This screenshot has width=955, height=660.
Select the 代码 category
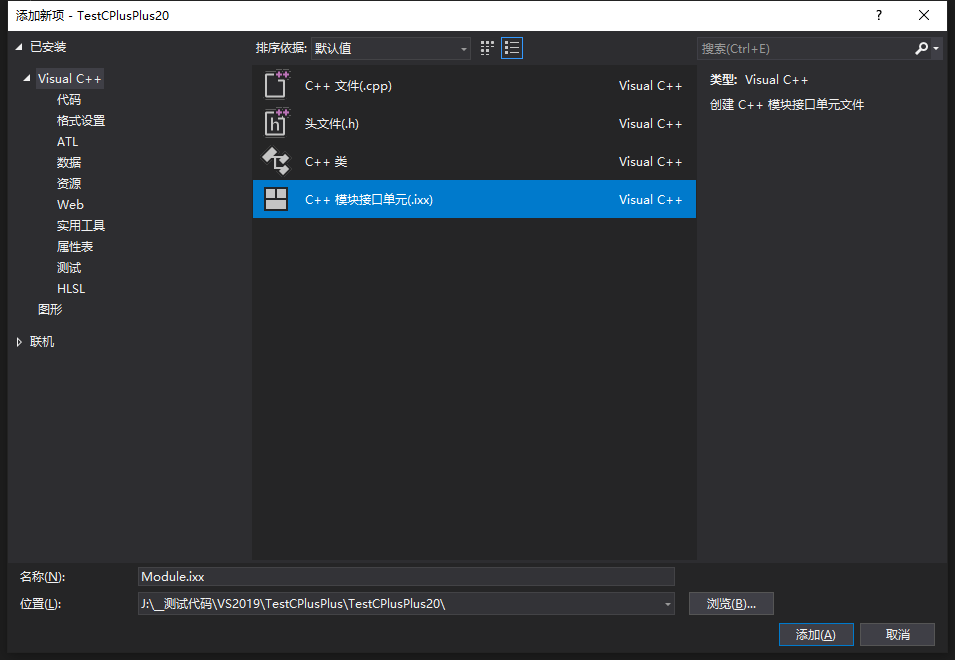(x=69, y=100)
